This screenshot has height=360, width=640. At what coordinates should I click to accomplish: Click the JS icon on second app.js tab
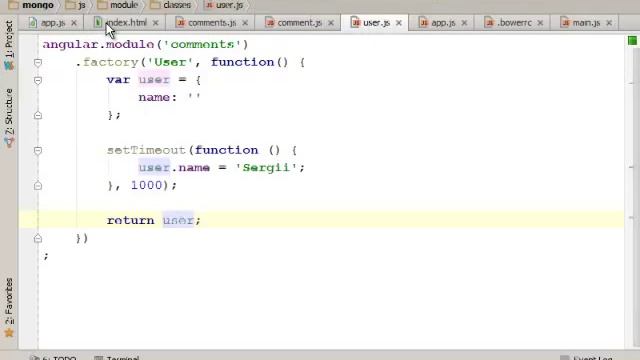pyautogui.click(x=424, y=23)
